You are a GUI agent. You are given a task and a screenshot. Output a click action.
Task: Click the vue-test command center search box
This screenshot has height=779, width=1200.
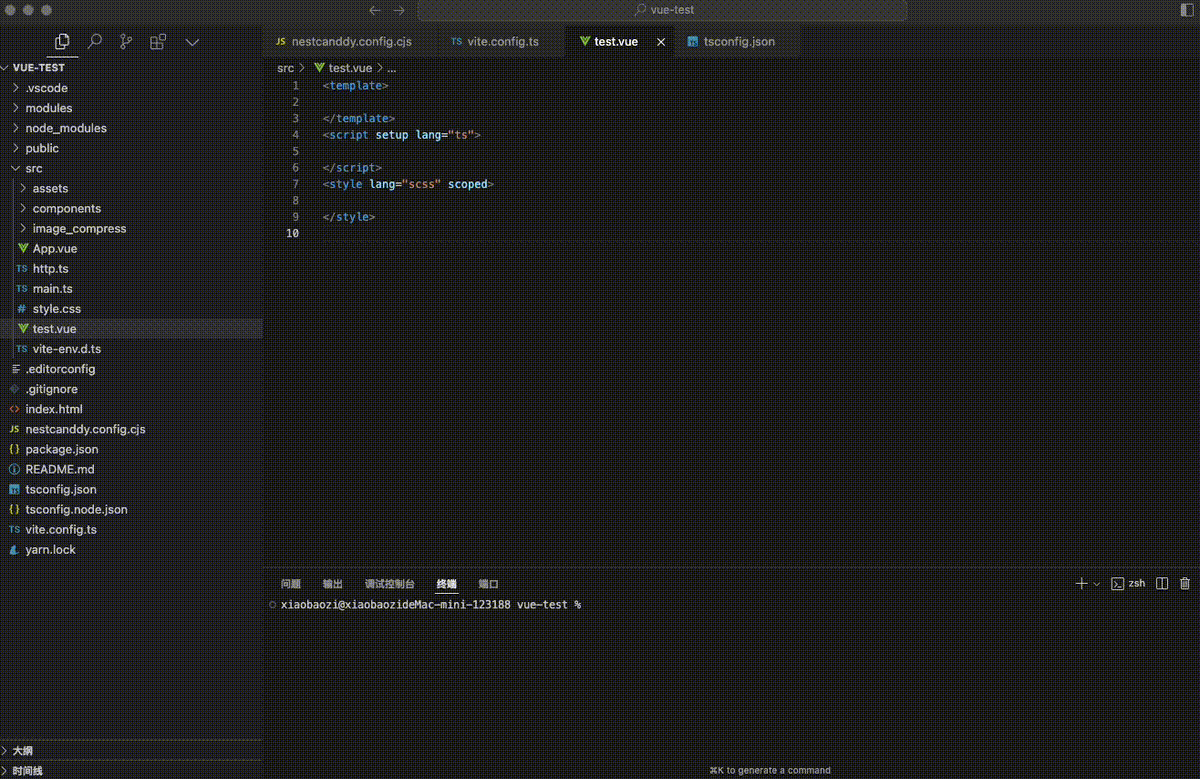[662, 10]
